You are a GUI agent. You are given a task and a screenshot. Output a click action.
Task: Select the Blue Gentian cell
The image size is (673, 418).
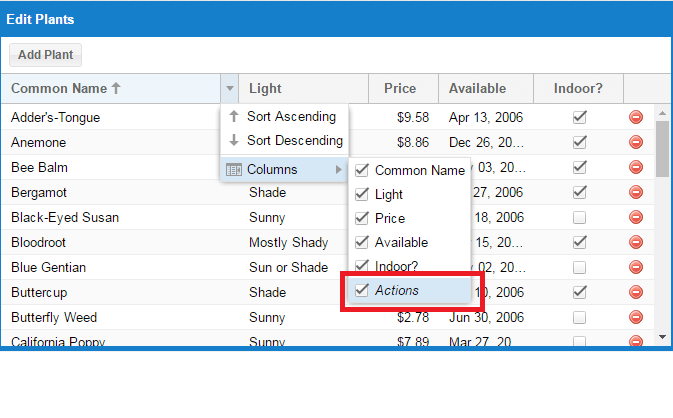click(x=120, y=267)
